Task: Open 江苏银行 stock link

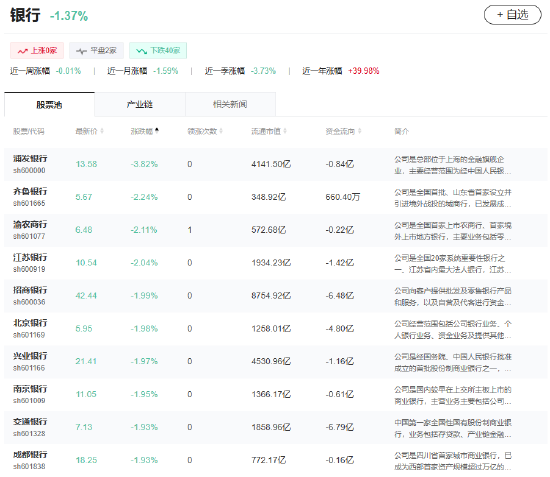Action: click(30, 257)
